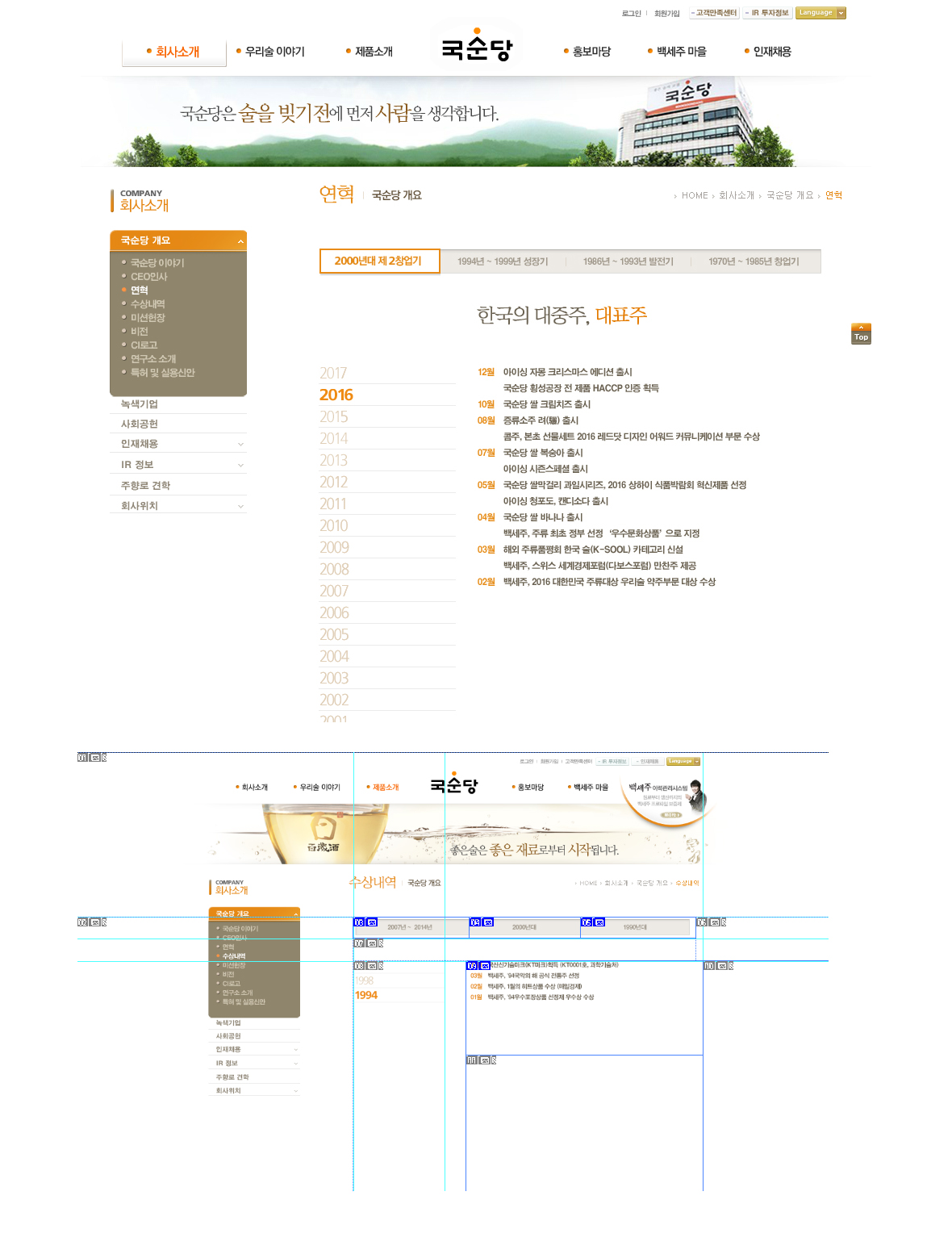Select year 2014 in the history list
Screen dimensions: 952x1250
point(334,439)
